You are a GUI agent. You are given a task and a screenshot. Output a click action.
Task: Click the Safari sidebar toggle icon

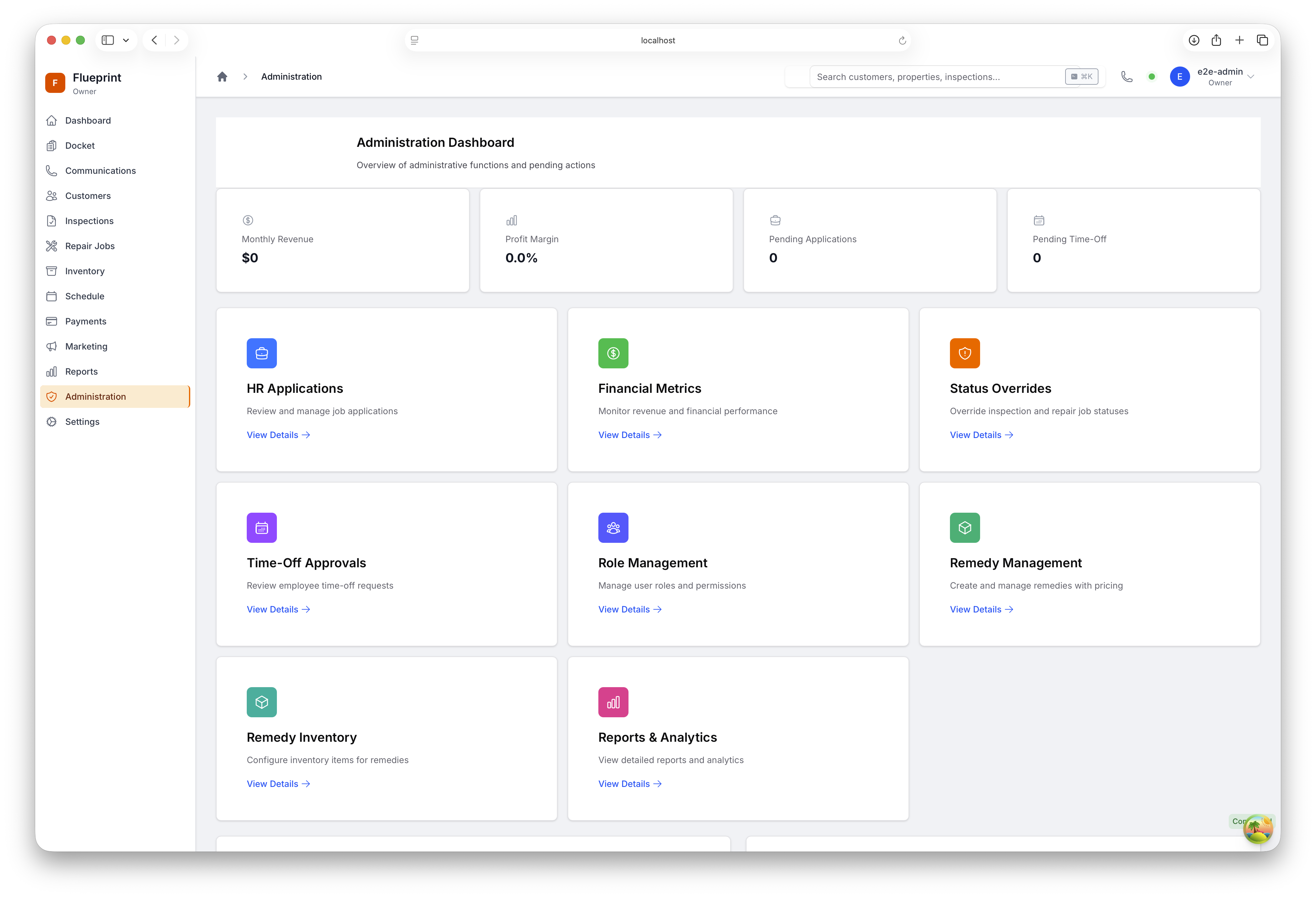click(x=108, y=40)
